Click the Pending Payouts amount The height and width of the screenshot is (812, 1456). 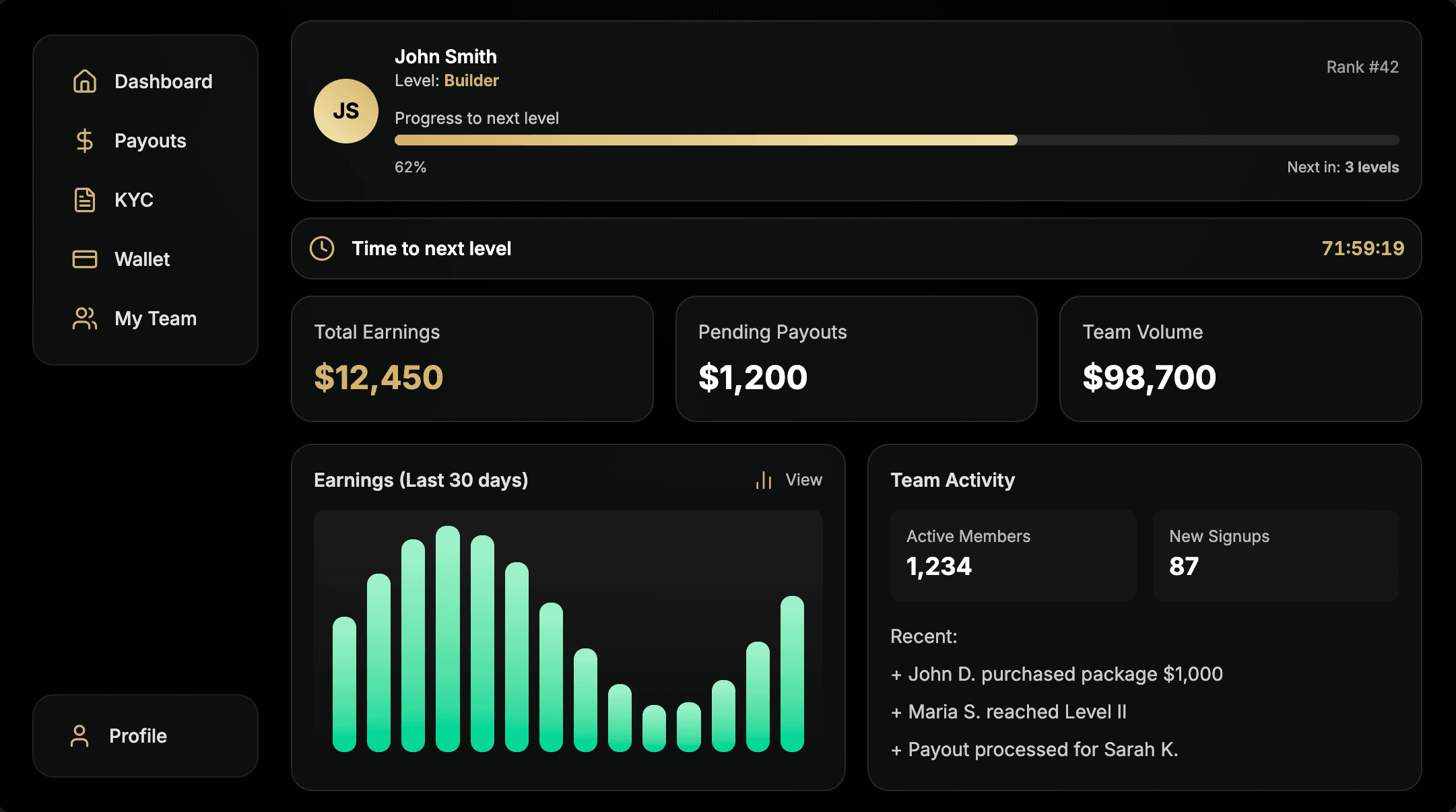pos(752,377)
